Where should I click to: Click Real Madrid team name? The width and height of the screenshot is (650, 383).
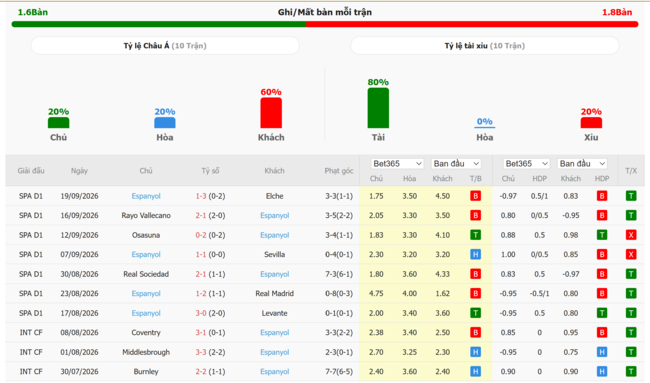[x=274, y=293]
